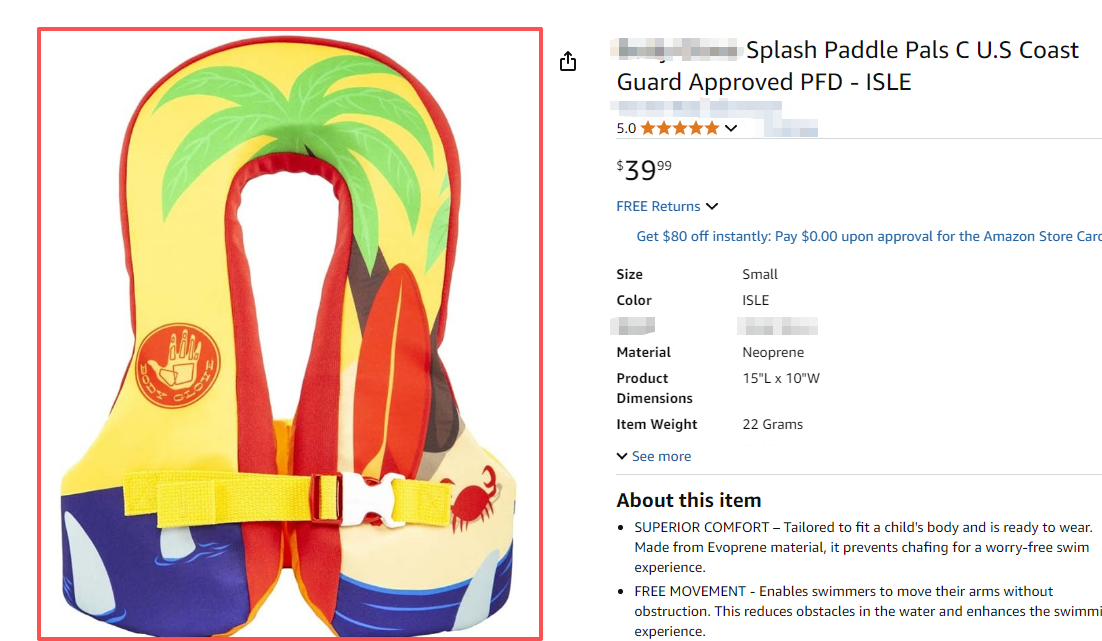Click the white buckle on the vest strap
1102x641 pixels.
(378, 499)
